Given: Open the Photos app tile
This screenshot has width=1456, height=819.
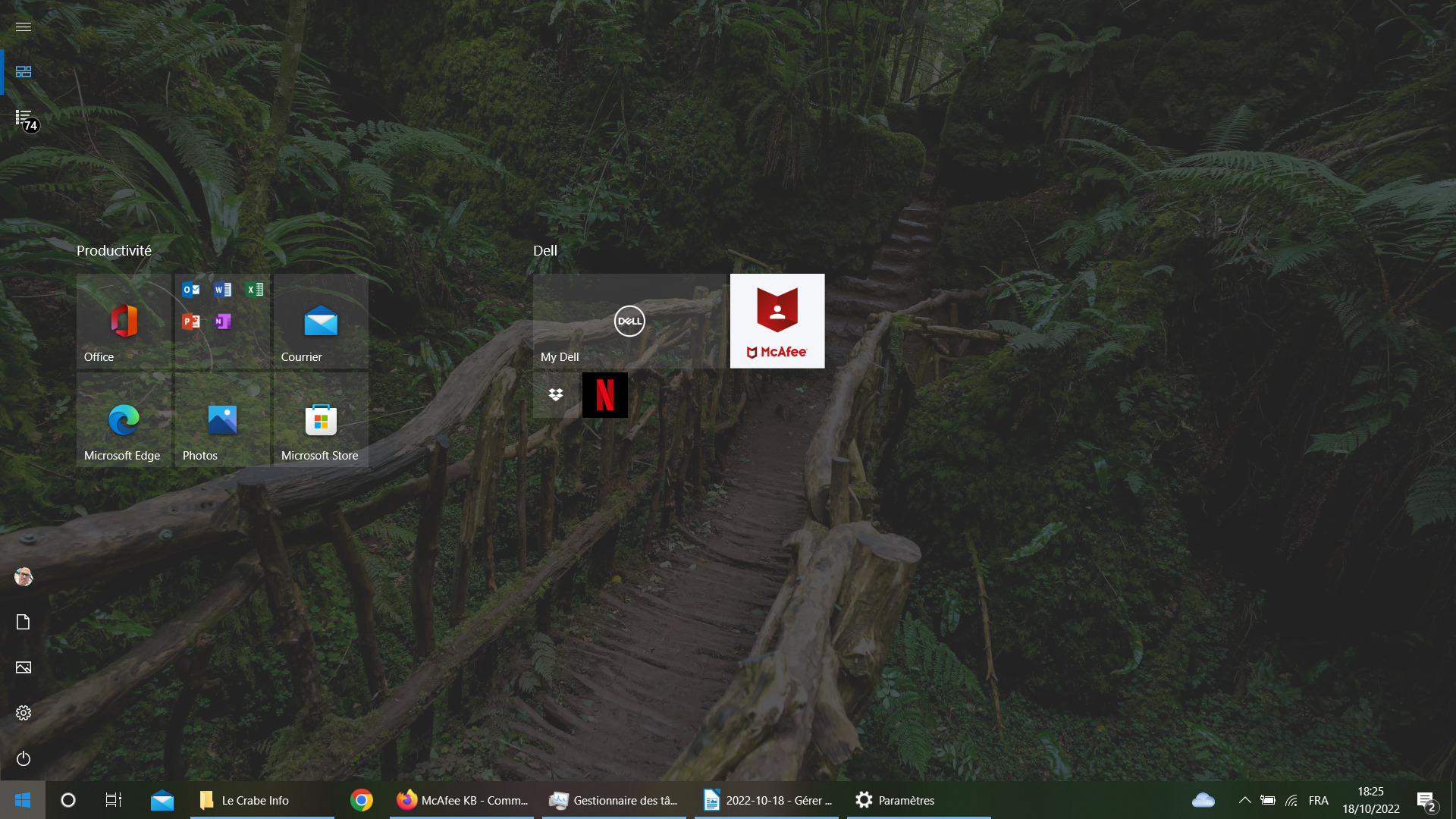Looking at the screenshot, I should point(222,420).
